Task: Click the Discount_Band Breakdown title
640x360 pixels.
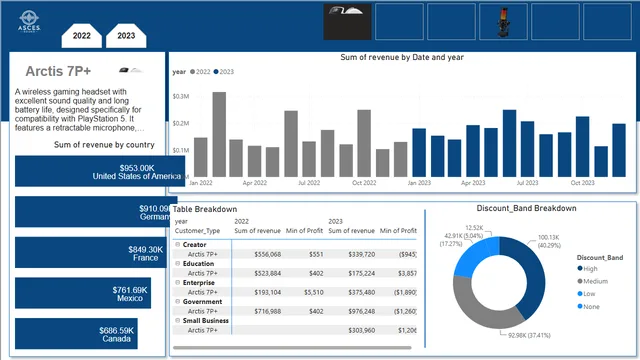Action: point(526,208)
